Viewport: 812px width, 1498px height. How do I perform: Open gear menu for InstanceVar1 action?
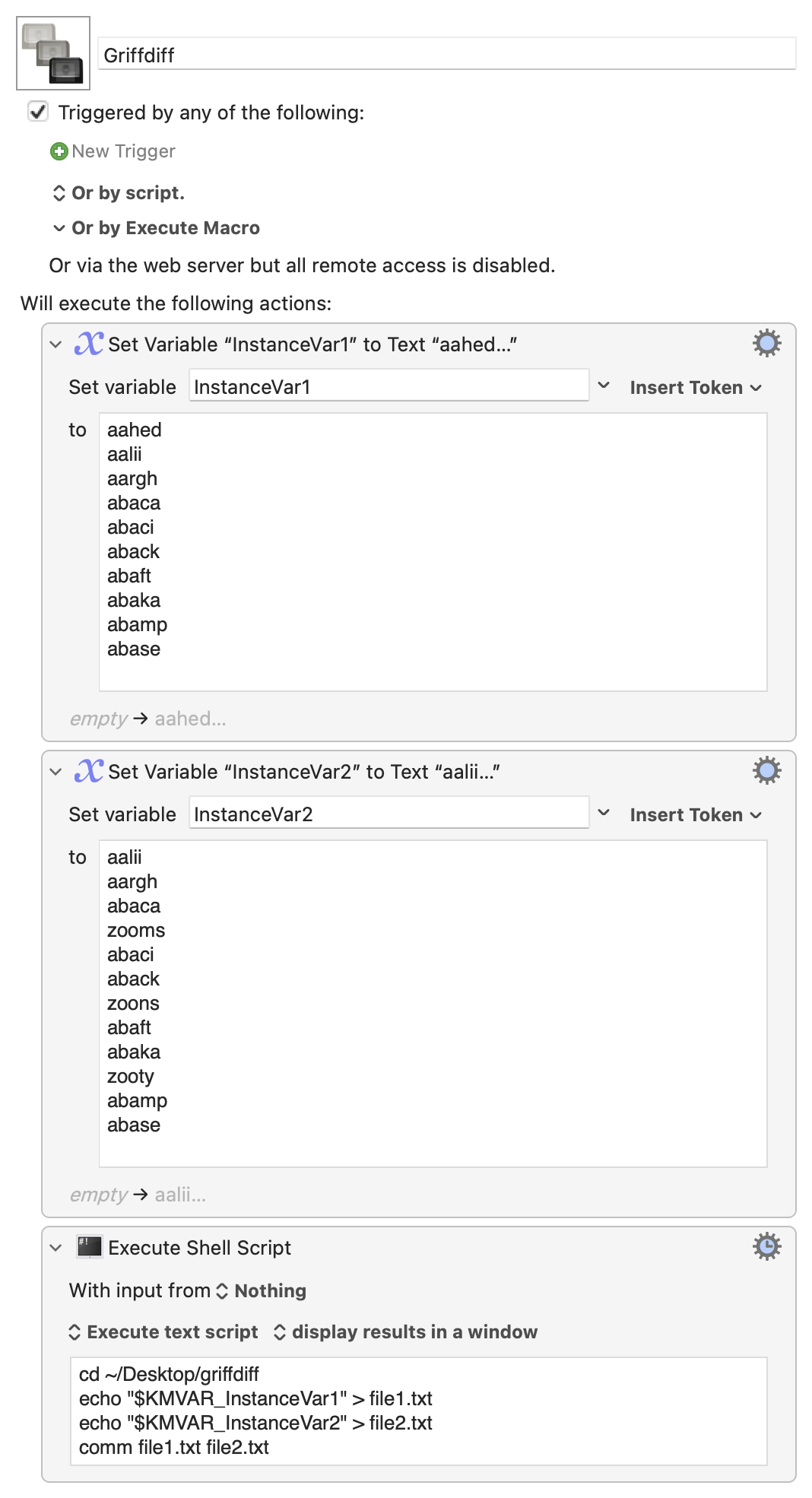pos(766,344)
